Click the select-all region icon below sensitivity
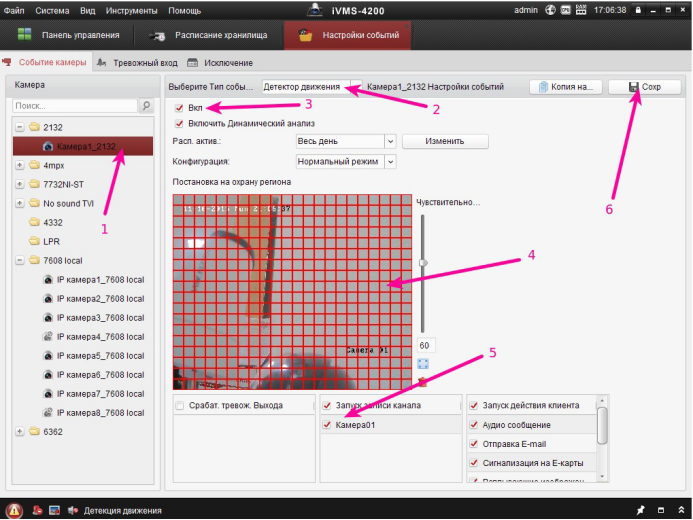 point(423,363)
